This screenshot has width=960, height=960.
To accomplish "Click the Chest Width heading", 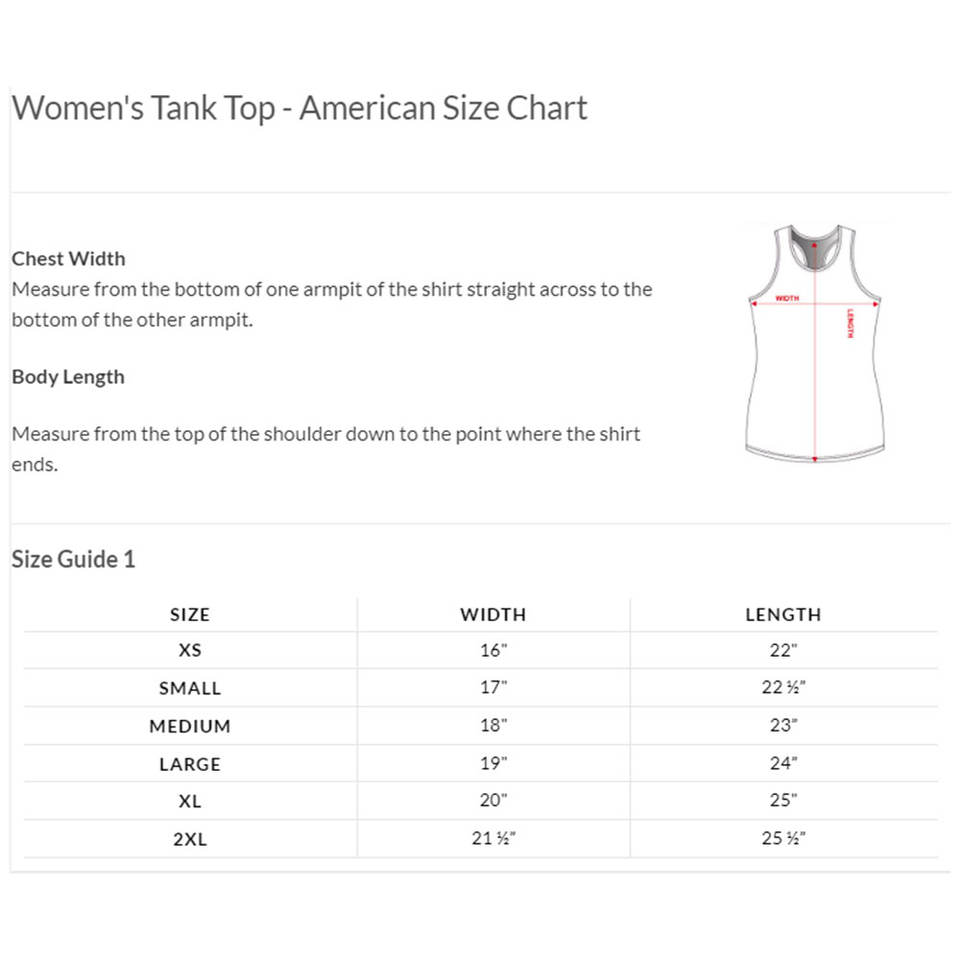I will click(x=69, y=258).
